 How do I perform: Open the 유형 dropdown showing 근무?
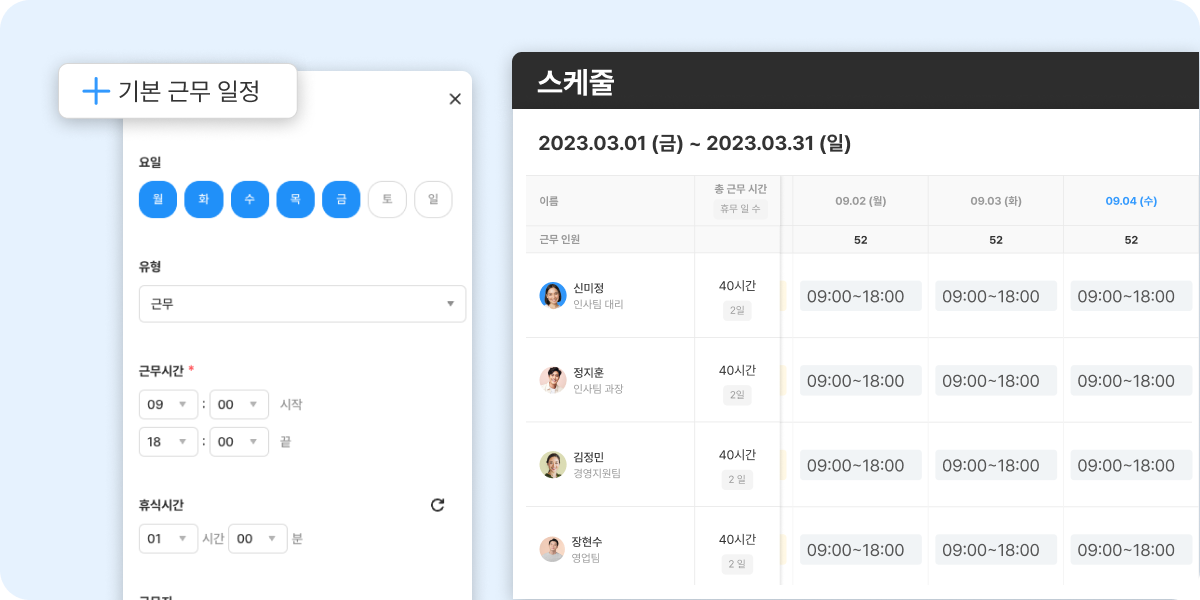pos(298,304)
